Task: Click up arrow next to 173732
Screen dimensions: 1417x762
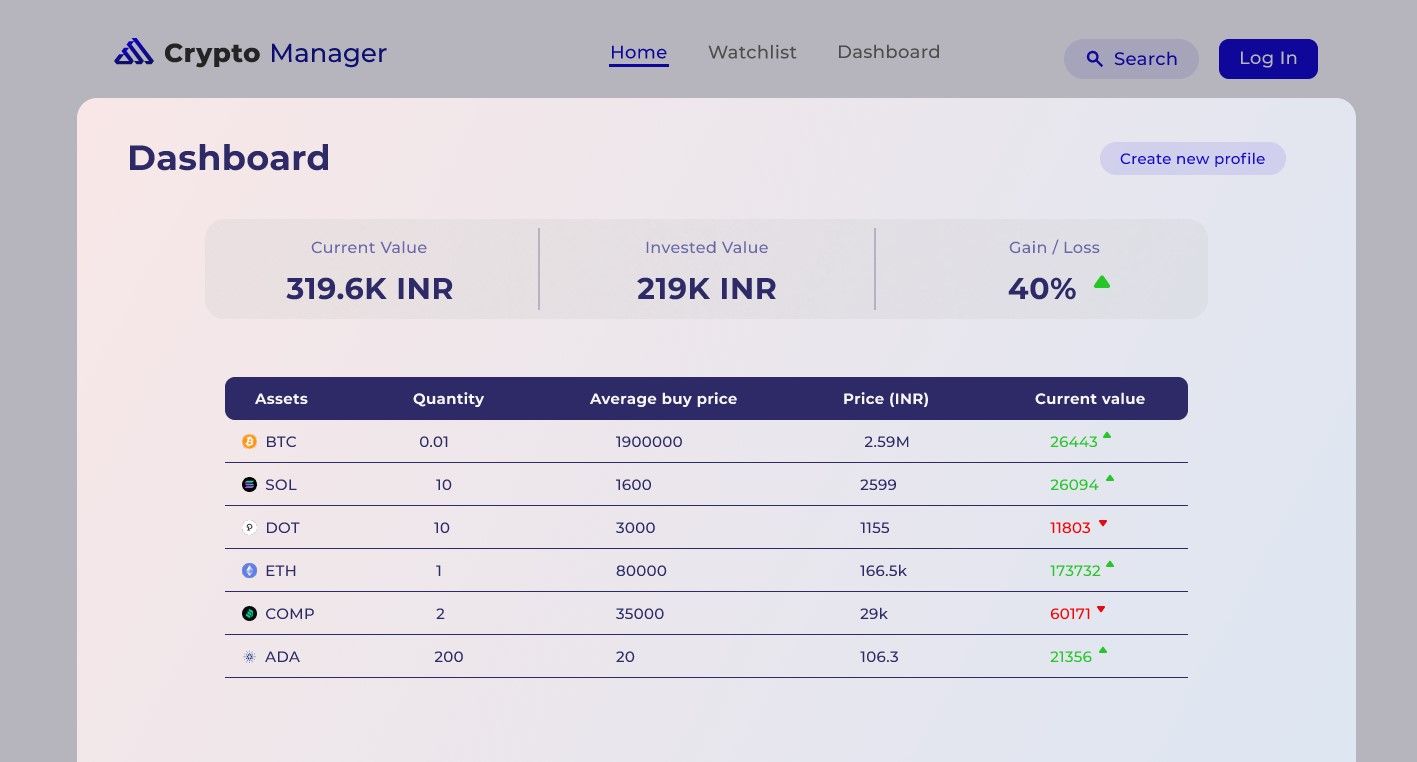Action: pyautogui.click(x=1110, y=564)
